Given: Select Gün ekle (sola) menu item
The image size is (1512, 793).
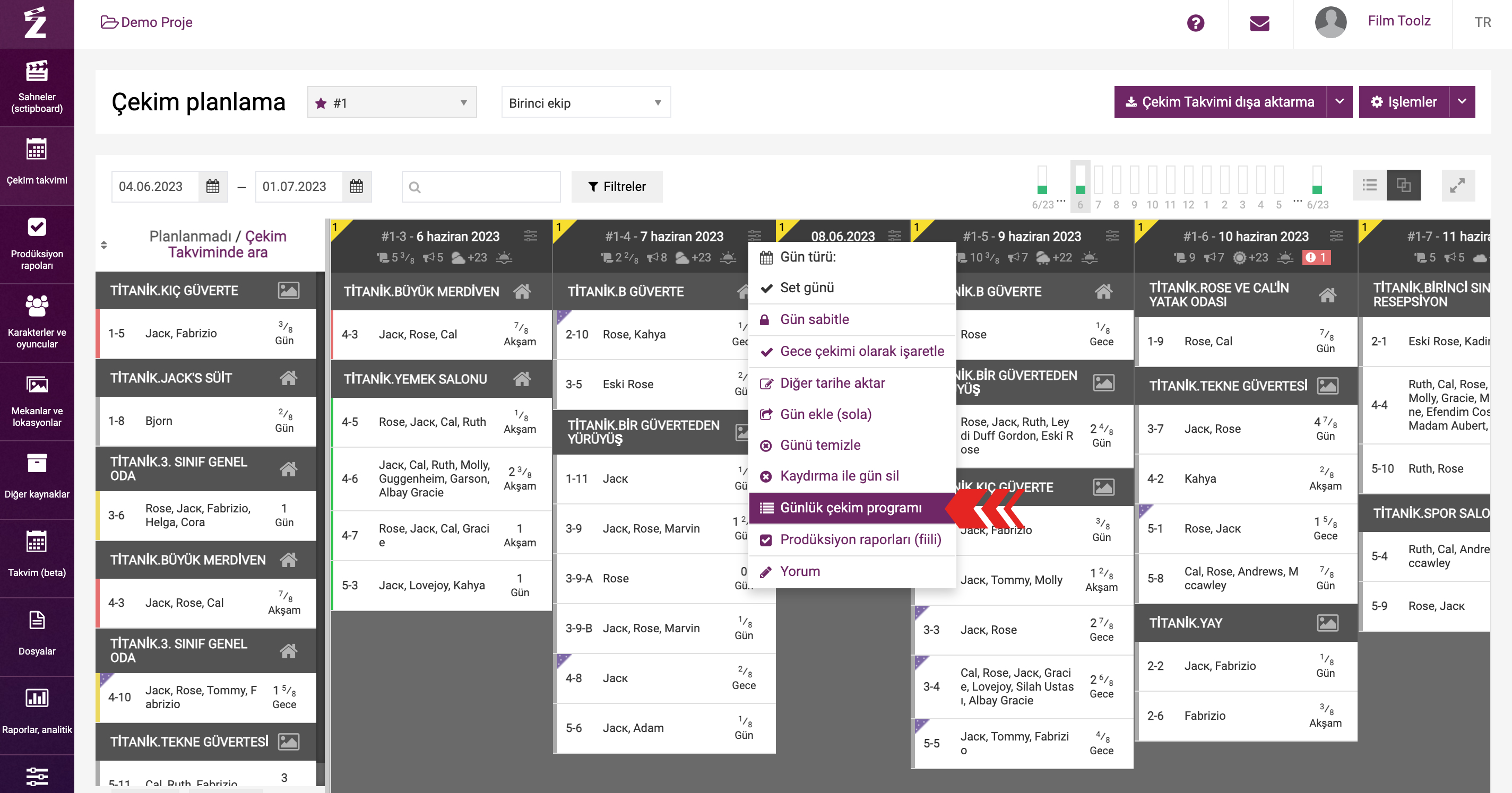Looking at the screenshot, I should click(x=852, y=414).
